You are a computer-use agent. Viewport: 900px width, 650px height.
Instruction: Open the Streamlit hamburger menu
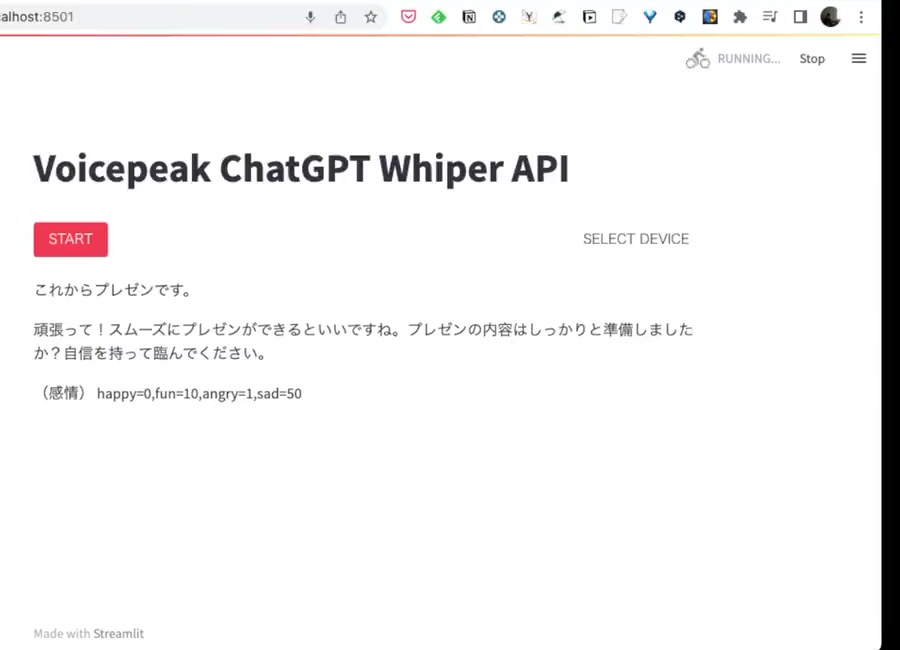coord(859,59)
